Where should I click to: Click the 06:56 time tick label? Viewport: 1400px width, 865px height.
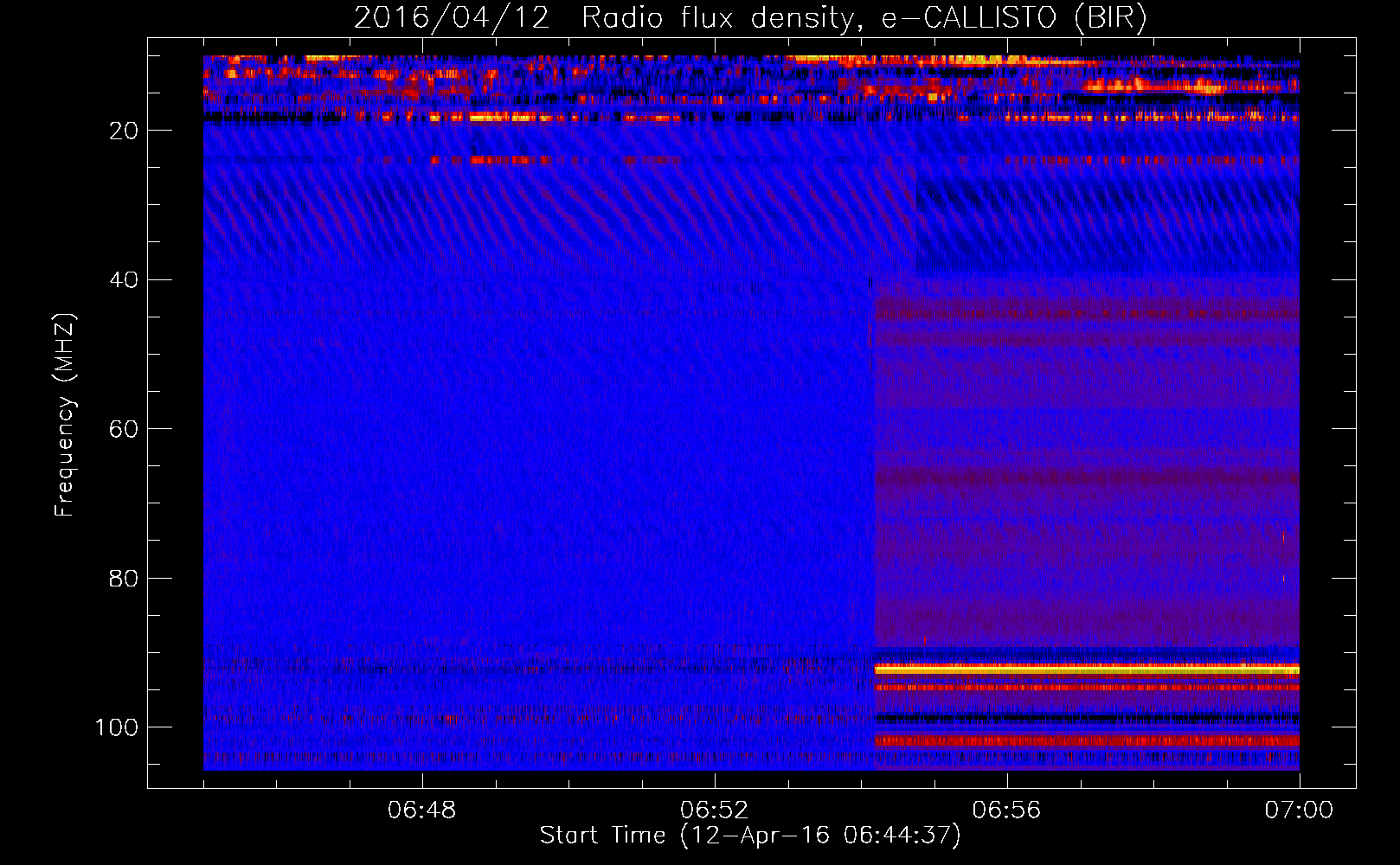[1006, 811]
